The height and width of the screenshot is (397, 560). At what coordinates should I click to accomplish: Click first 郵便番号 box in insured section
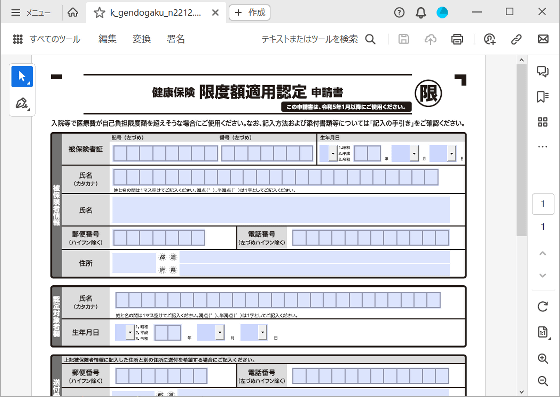[x=120, y=238]
